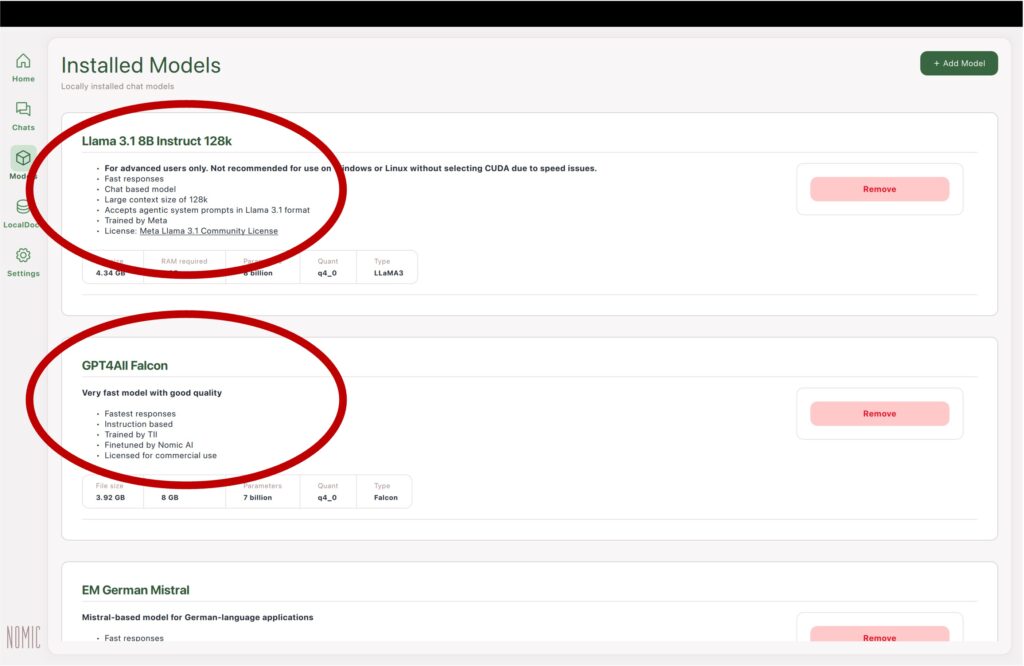Select the Models cube icon
The height and width of the screenshot is (666, 1024).
[23, 158]
